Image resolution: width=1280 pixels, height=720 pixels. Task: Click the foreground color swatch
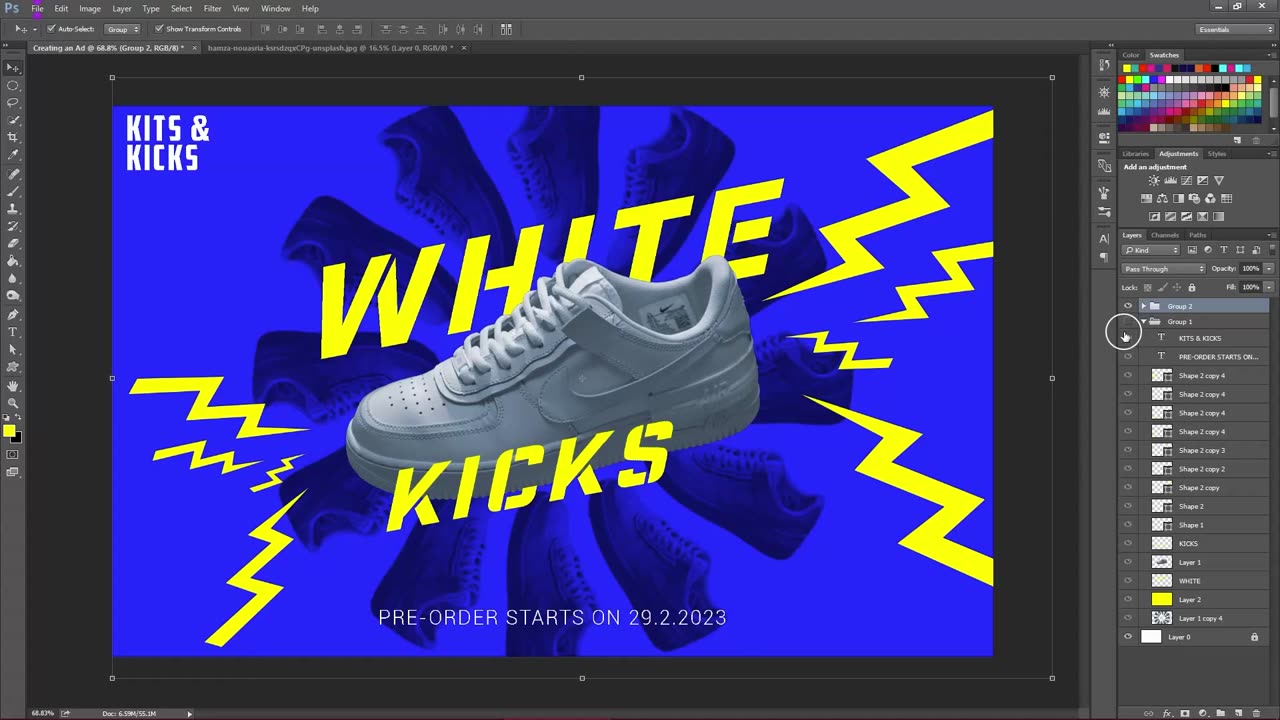point(9,431)
